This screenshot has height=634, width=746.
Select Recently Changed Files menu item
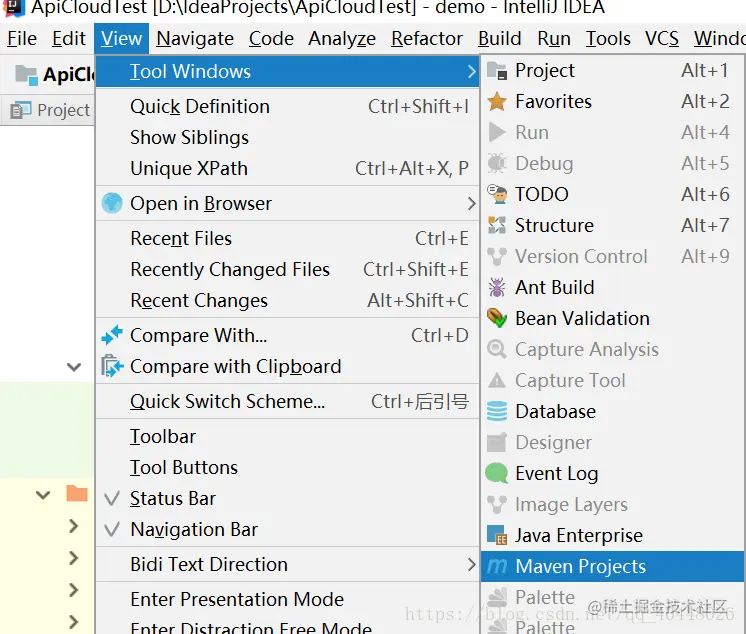[x=287, y=269]
